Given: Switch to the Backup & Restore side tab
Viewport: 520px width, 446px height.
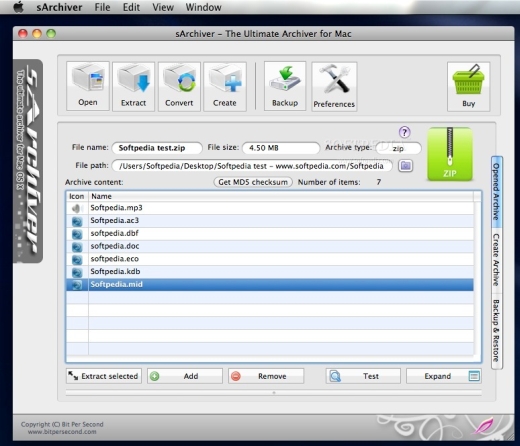Looking at the screenshot, I should (x=497, y=331).
